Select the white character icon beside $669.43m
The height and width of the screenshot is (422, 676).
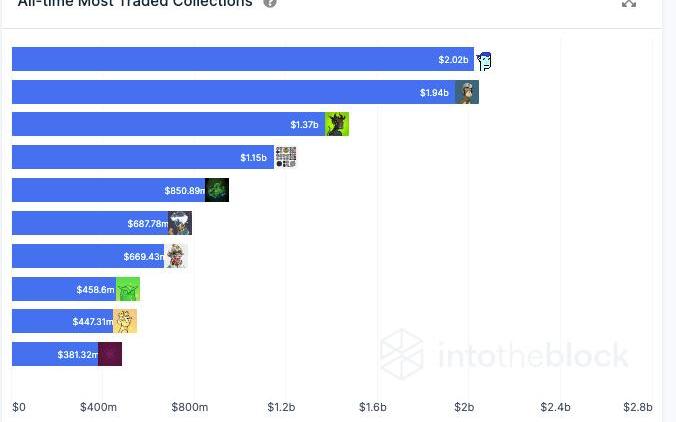click(x=176, y=256)
